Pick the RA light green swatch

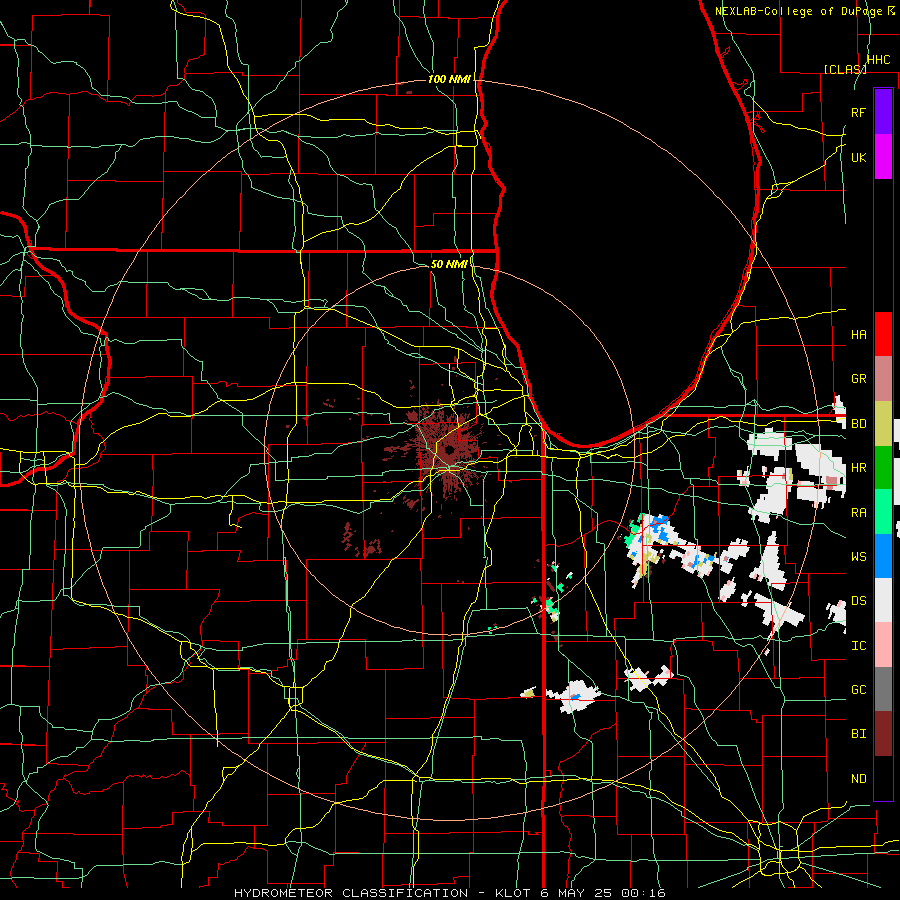coord(883,512)
